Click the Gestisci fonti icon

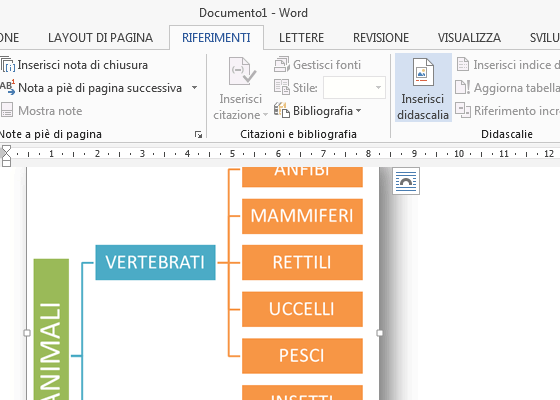[x=282, y=65]
